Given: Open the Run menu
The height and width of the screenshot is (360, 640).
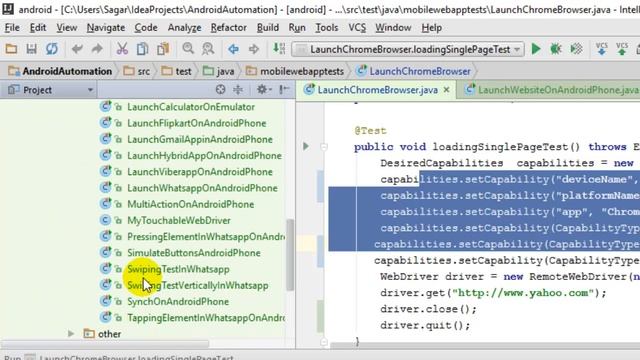Looking at the screenshot, I should point(297,28).
